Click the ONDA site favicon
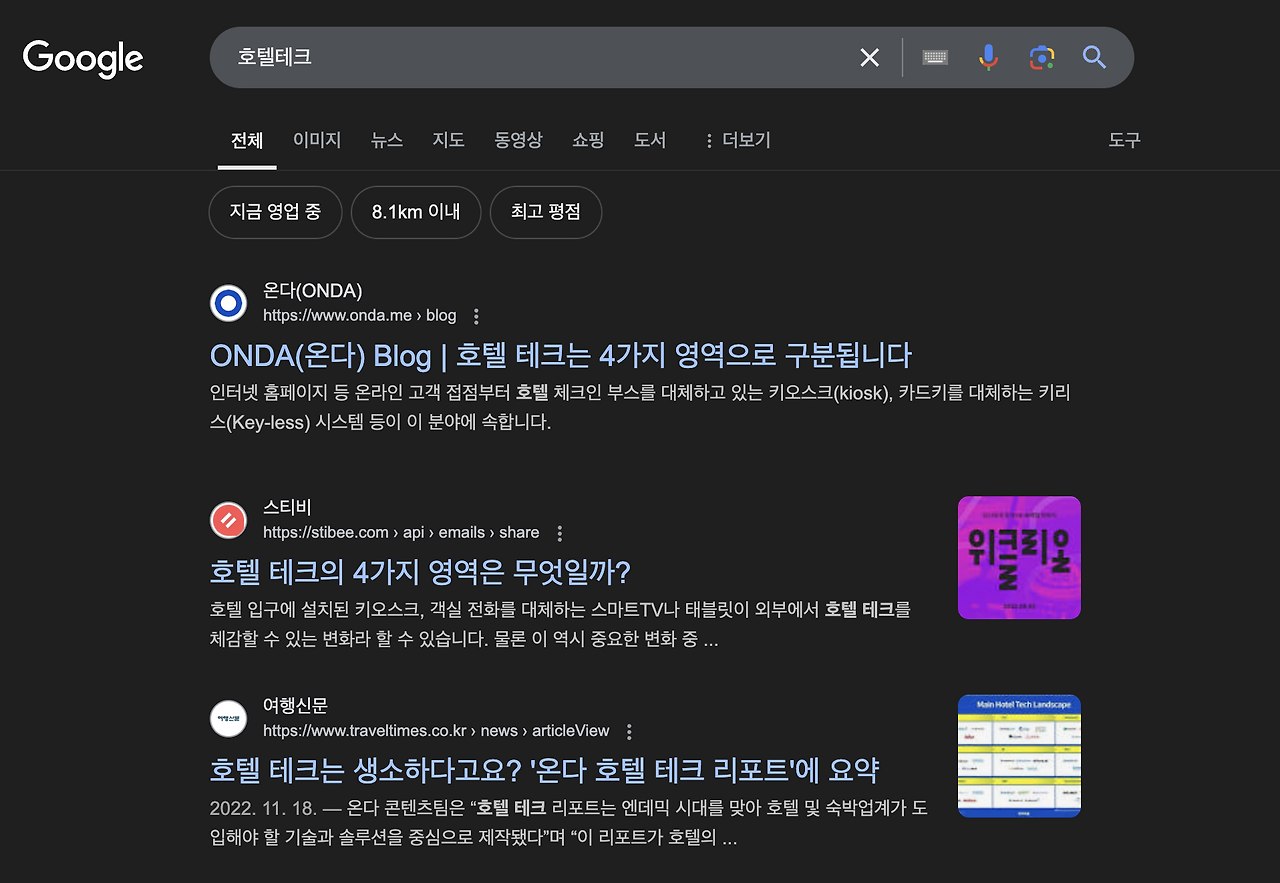1280x883 pixels. [x=229, y=303]
